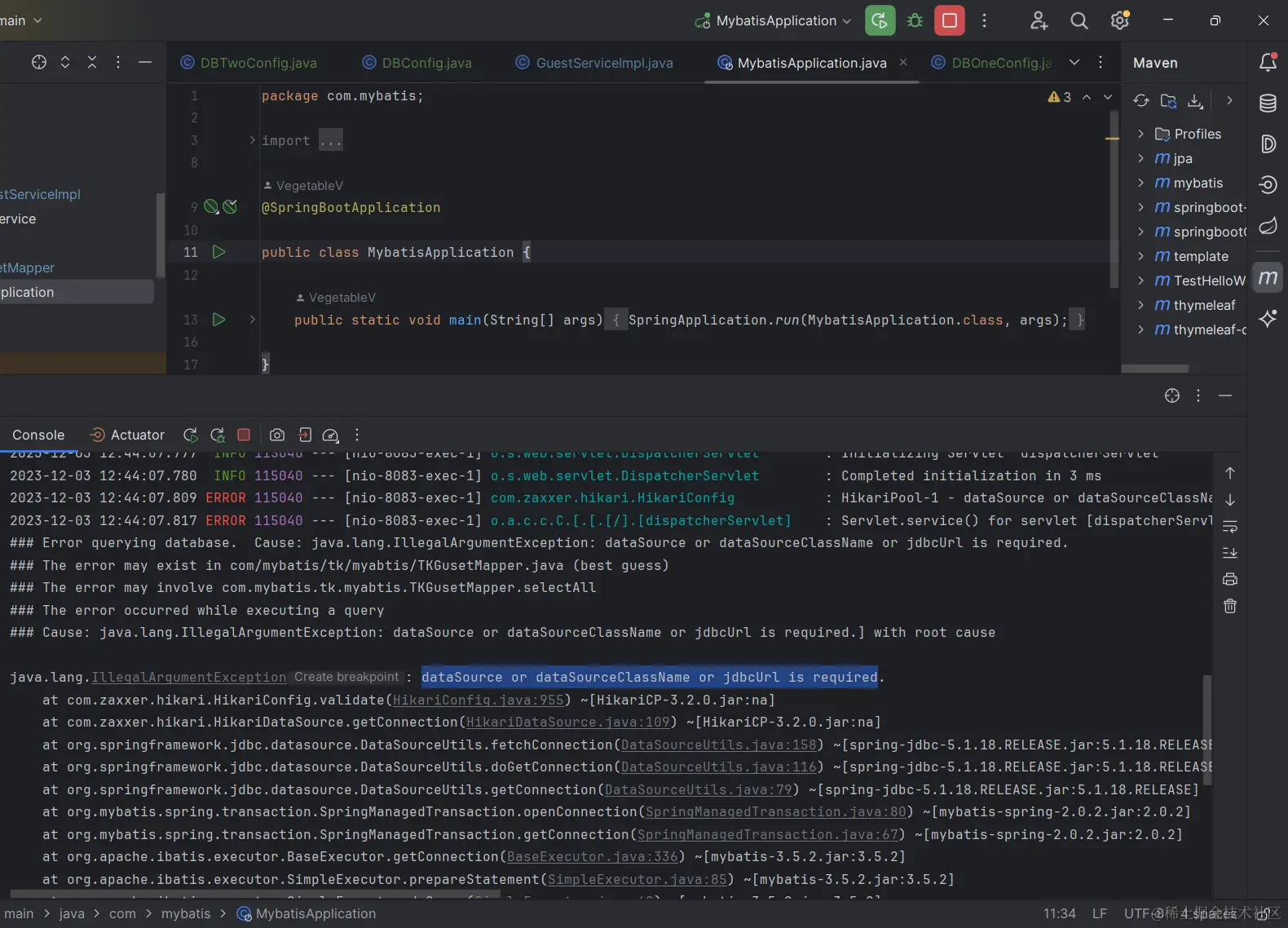Take a thread dump with camera icon
This screenshot has height=928, width=1288.
point(277,435)
